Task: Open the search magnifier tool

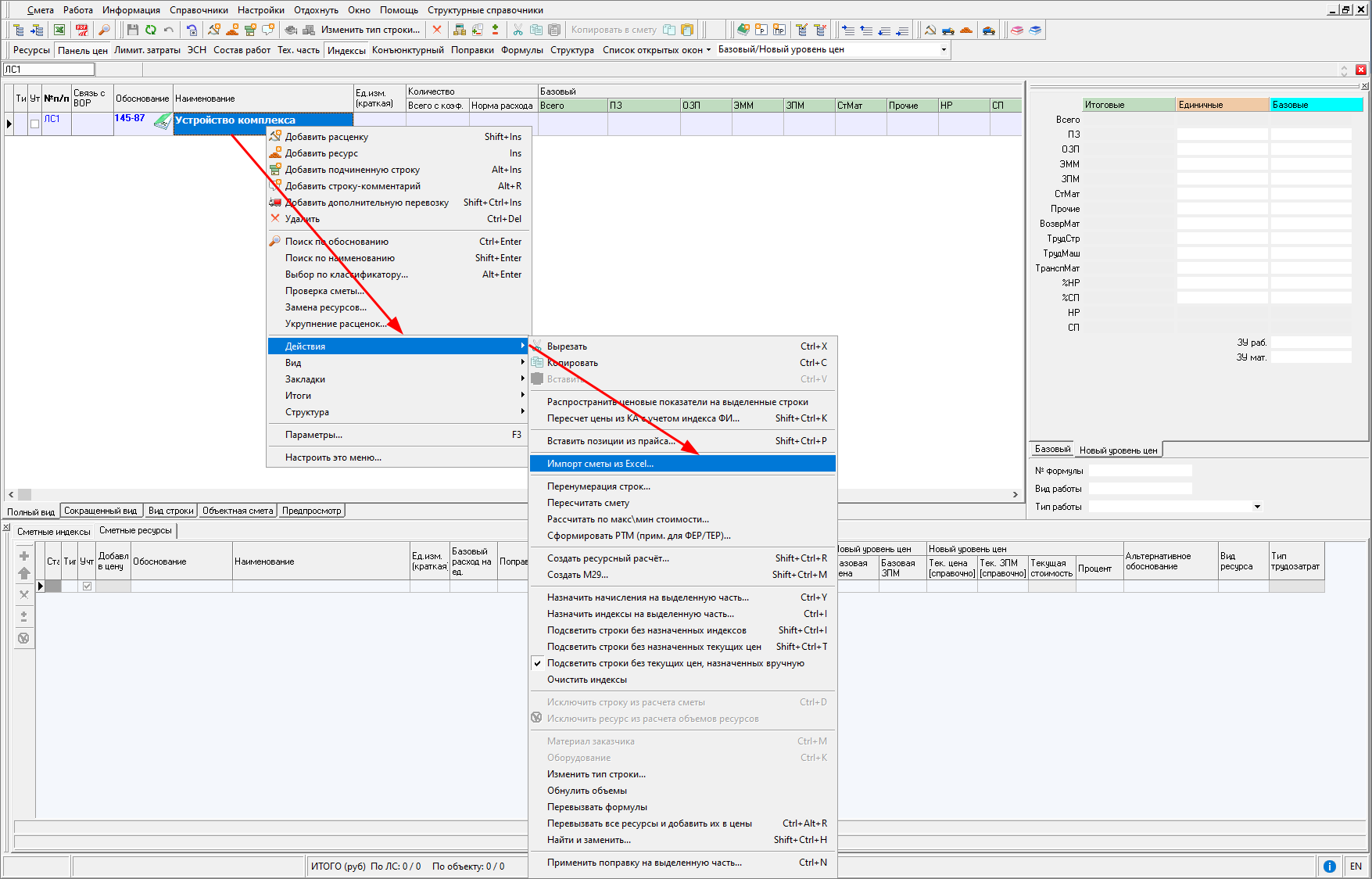Action: pos(102,30)
